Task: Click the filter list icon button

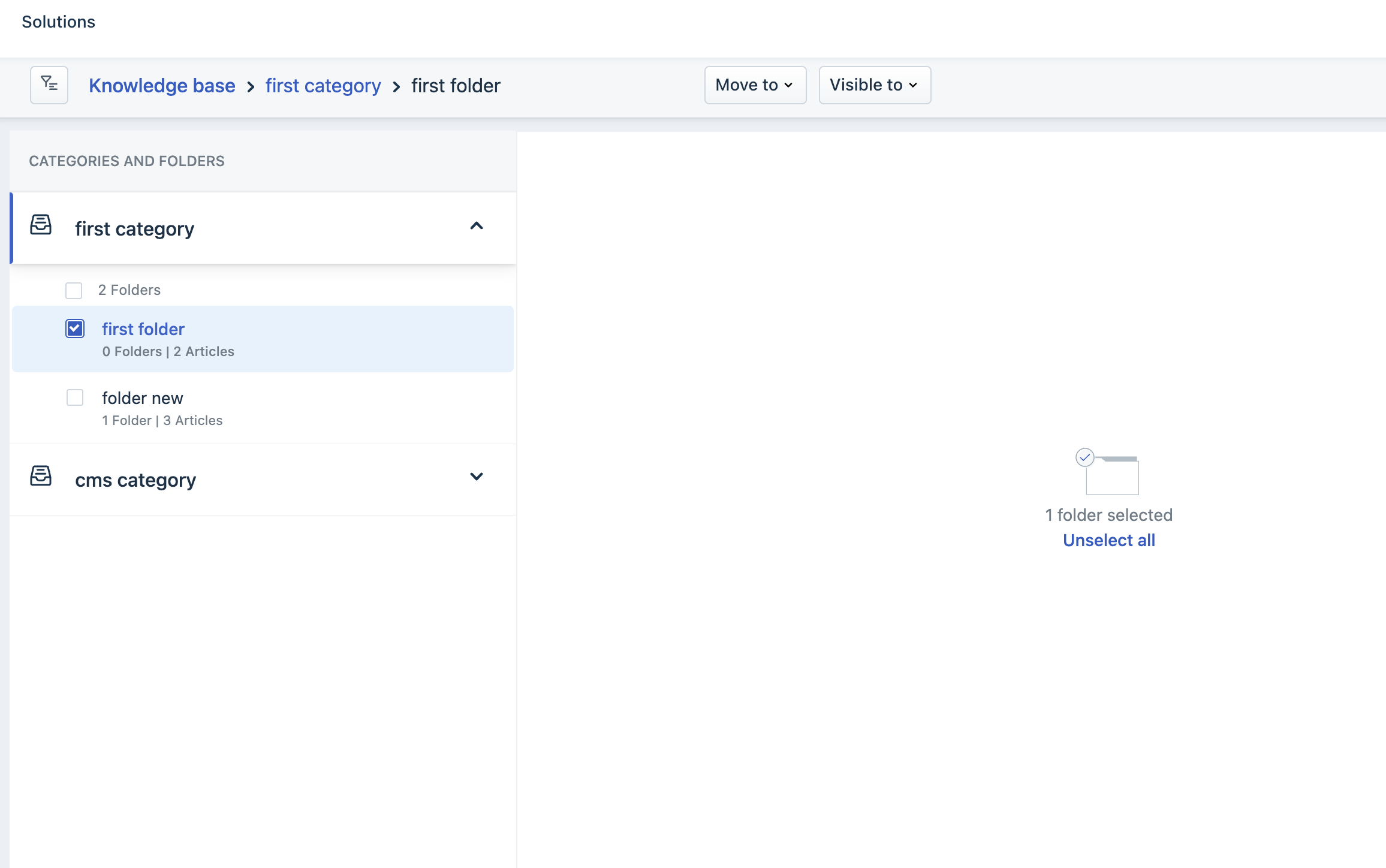Action: click(x=49, y=85)
